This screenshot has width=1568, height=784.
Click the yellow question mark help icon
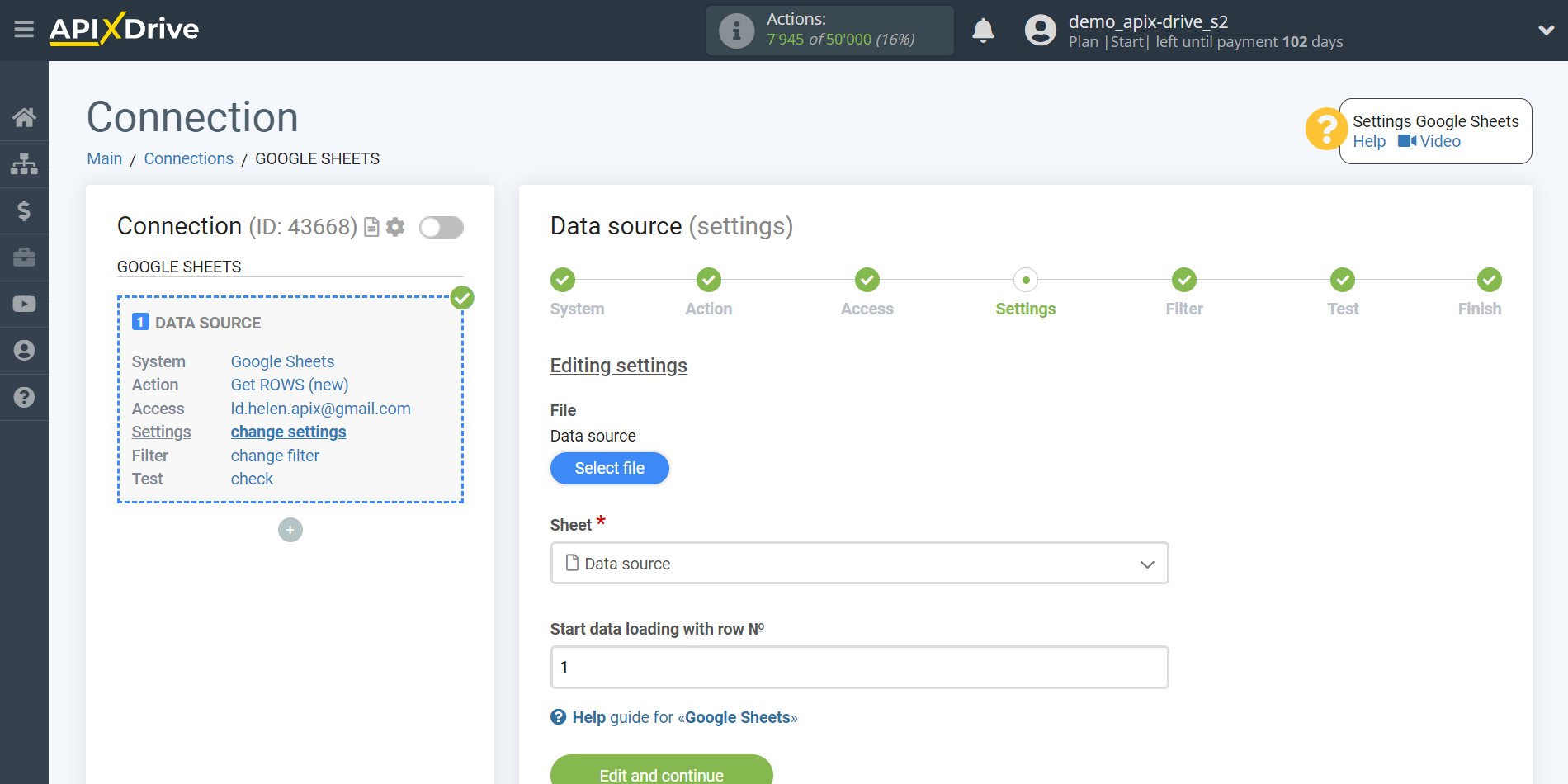(x=1325, y=129)
